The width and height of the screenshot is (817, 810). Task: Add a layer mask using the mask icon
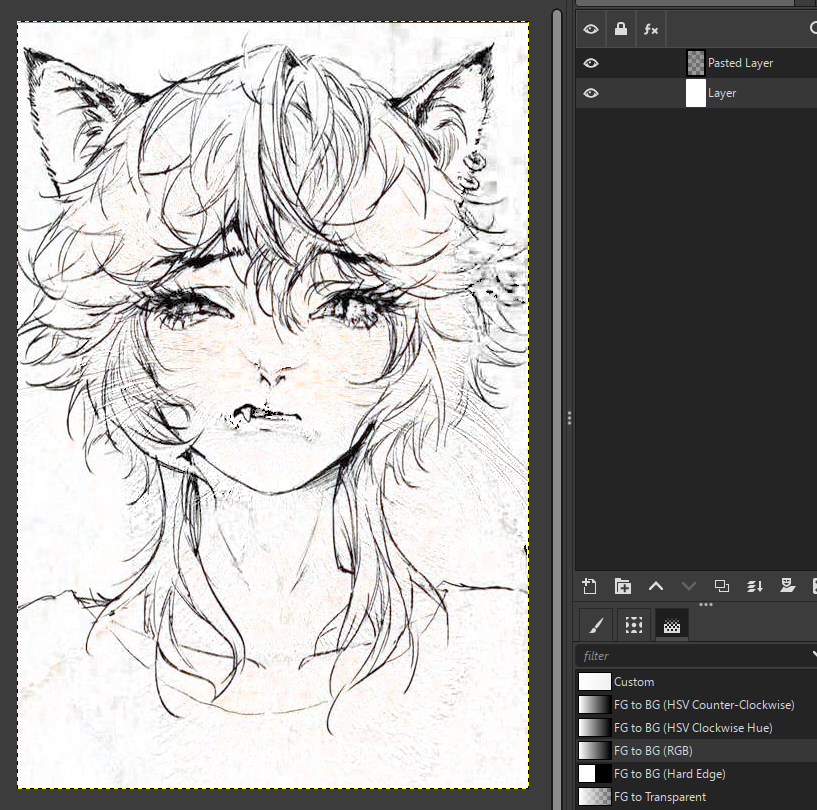(787, 585)
